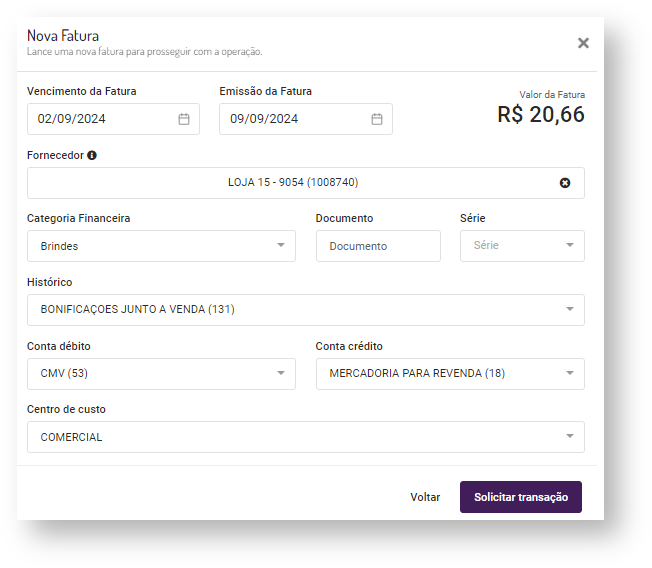Open the Série dropdown
652x568 pixels.
tap(570, 245)
